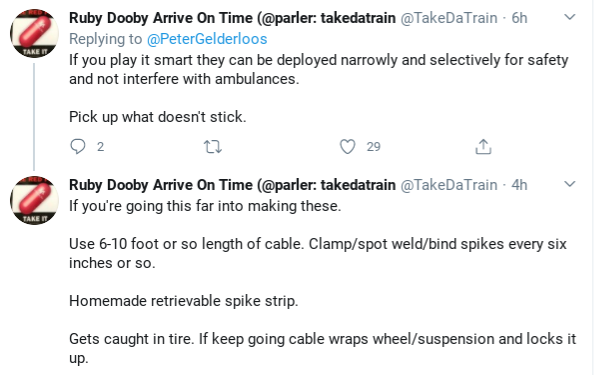Click the display name on the second tweet

click(x=232, y=185)
